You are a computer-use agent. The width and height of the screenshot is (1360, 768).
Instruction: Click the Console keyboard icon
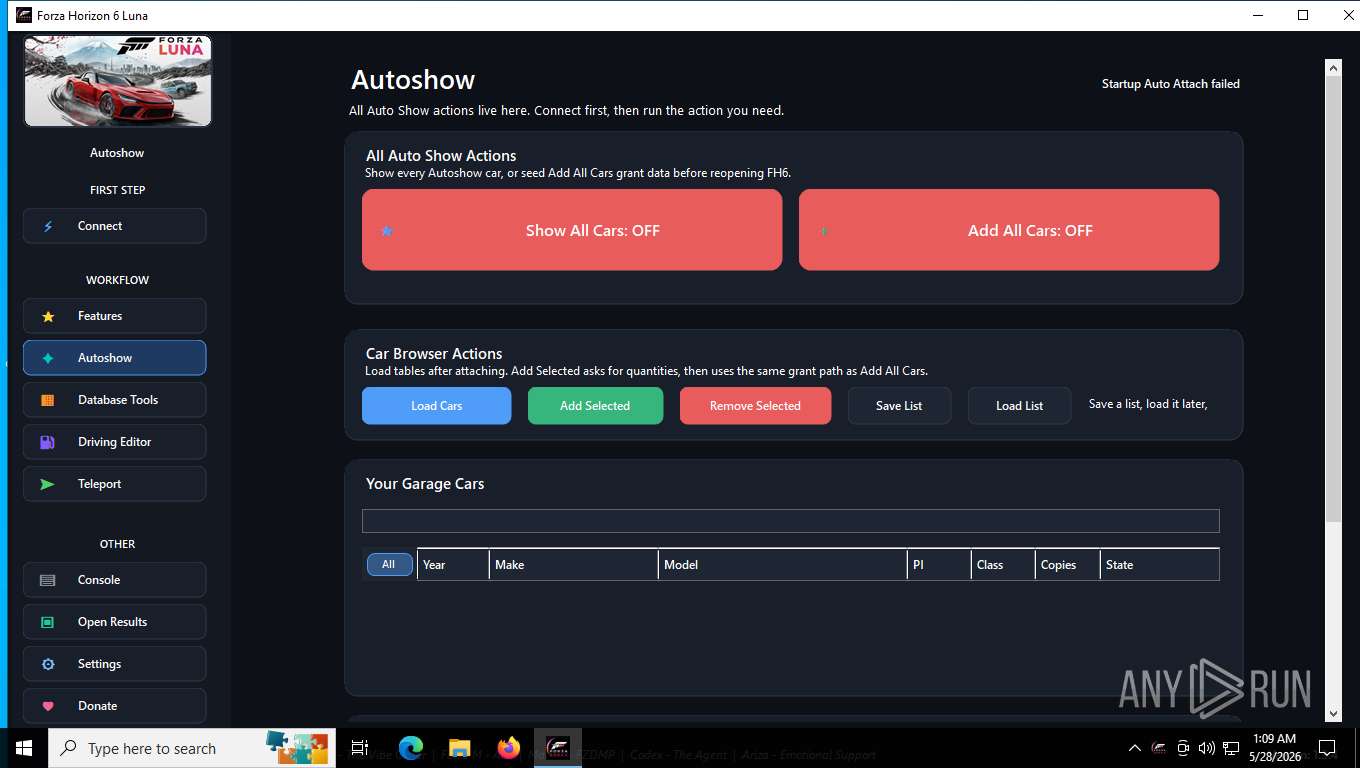click(48, 580)
